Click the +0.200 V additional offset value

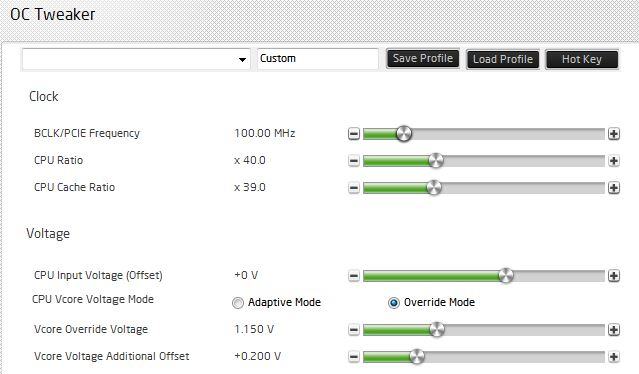coord(258,356)
